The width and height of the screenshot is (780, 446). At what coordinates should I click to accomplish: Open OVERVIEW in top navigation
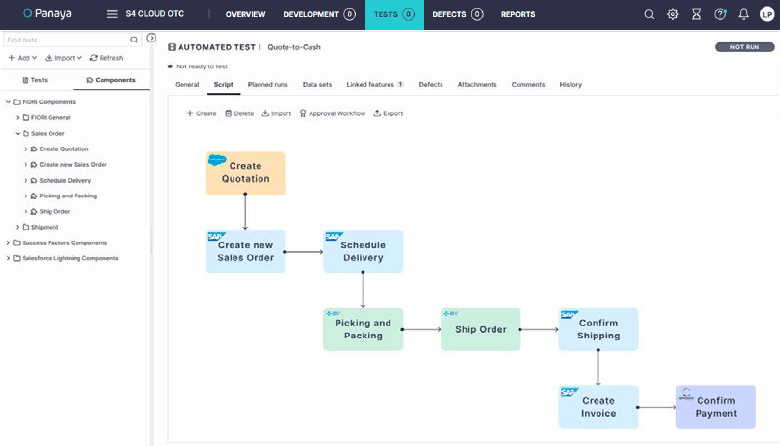coord(245,14)
